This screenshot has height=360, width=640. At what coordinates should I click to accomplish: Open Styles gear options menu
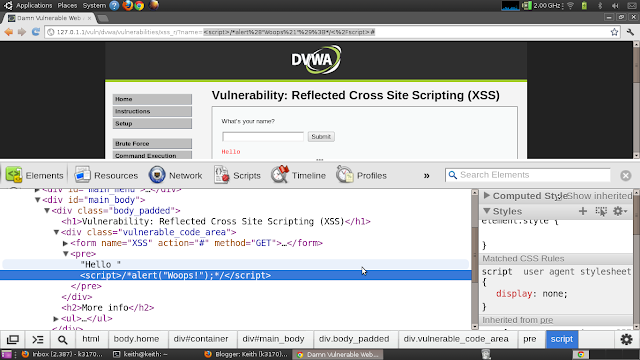point(620,211)
